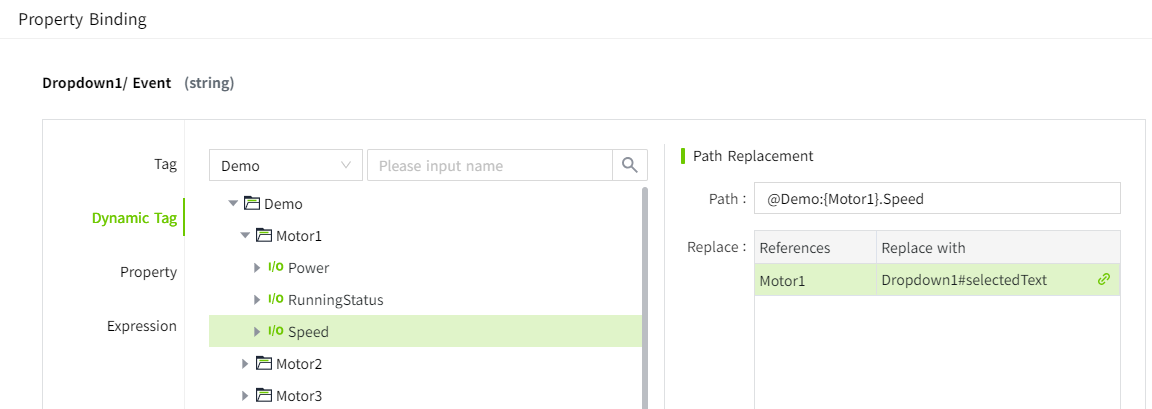Open the Demo dropdown selector
The width and height of the screenshot is (1152, 409).
click(285, 165)
